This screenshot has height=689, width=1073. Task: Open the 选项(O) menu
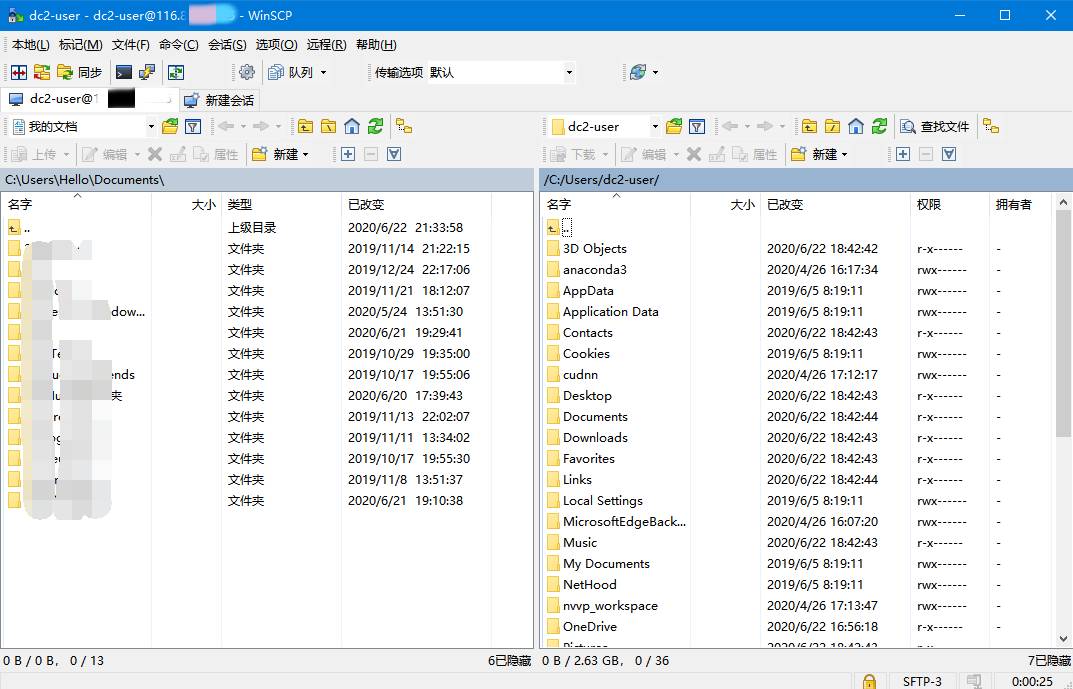pos(276,45)
